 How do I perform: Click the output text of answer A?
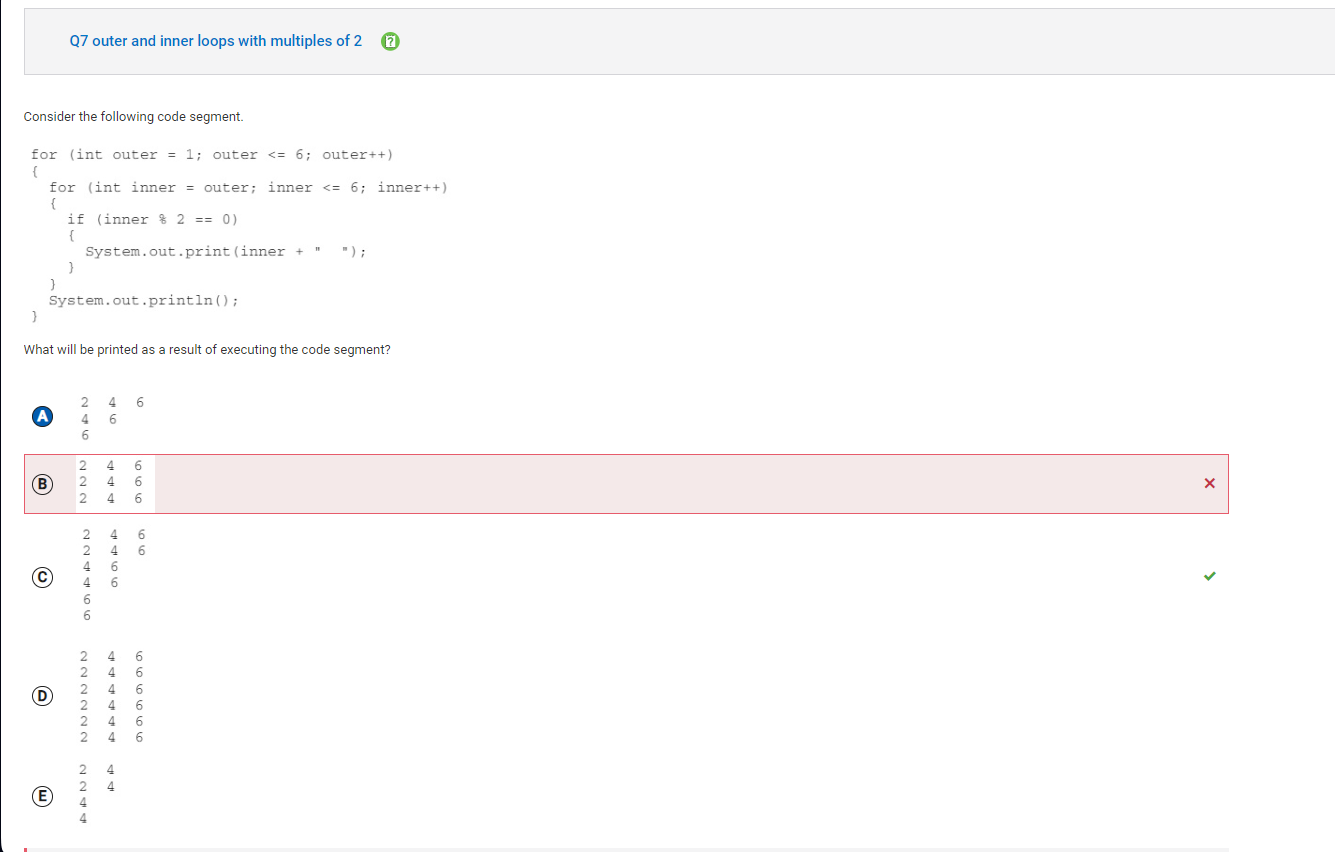(x=112, y=418)
